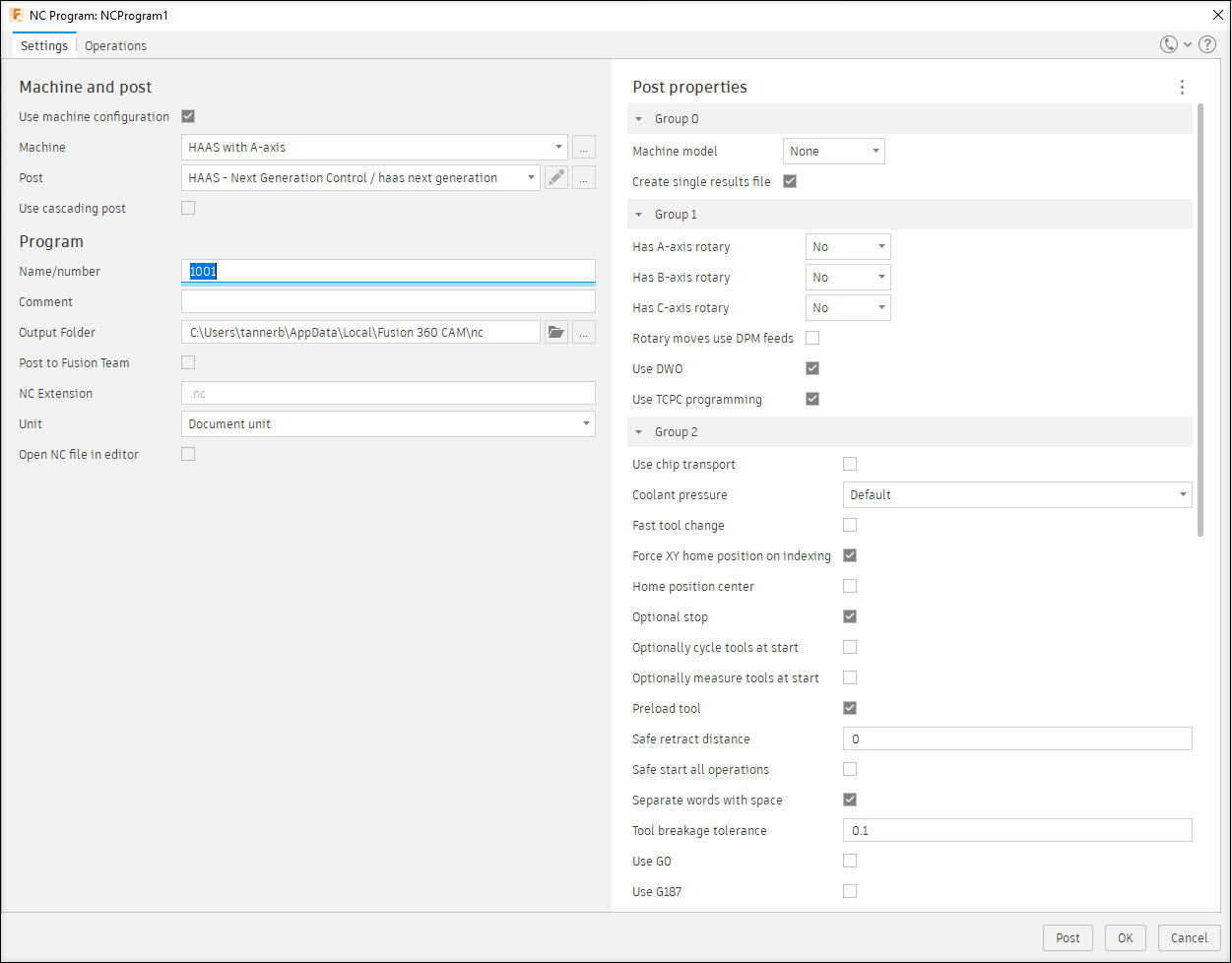The width and height of the screenshot is (1232, 963).
Task: Open Has A-axis rotary dropdown
Action: [848, 247]
